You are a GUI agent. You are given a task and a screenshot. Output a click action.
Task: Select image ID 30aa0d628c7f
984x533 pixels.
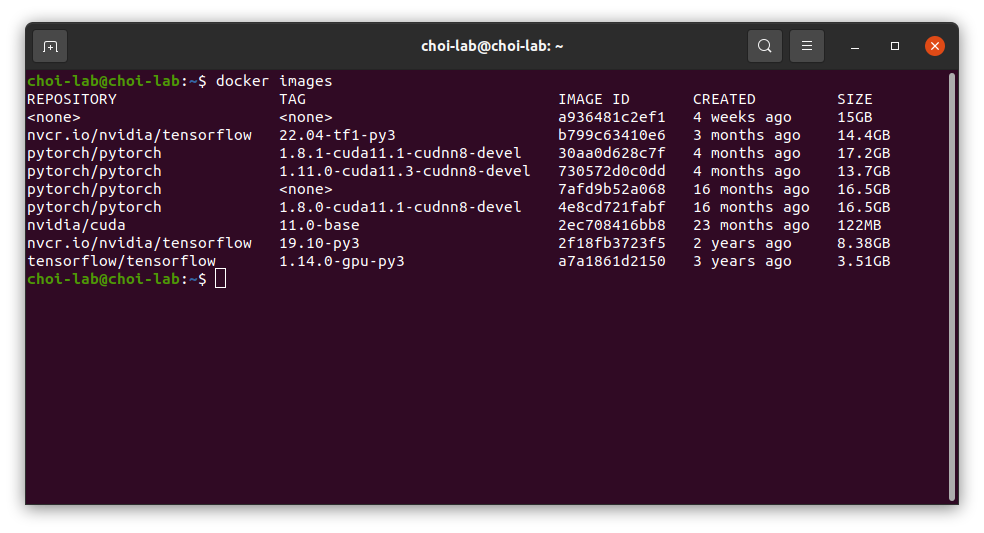click(612, 153)
